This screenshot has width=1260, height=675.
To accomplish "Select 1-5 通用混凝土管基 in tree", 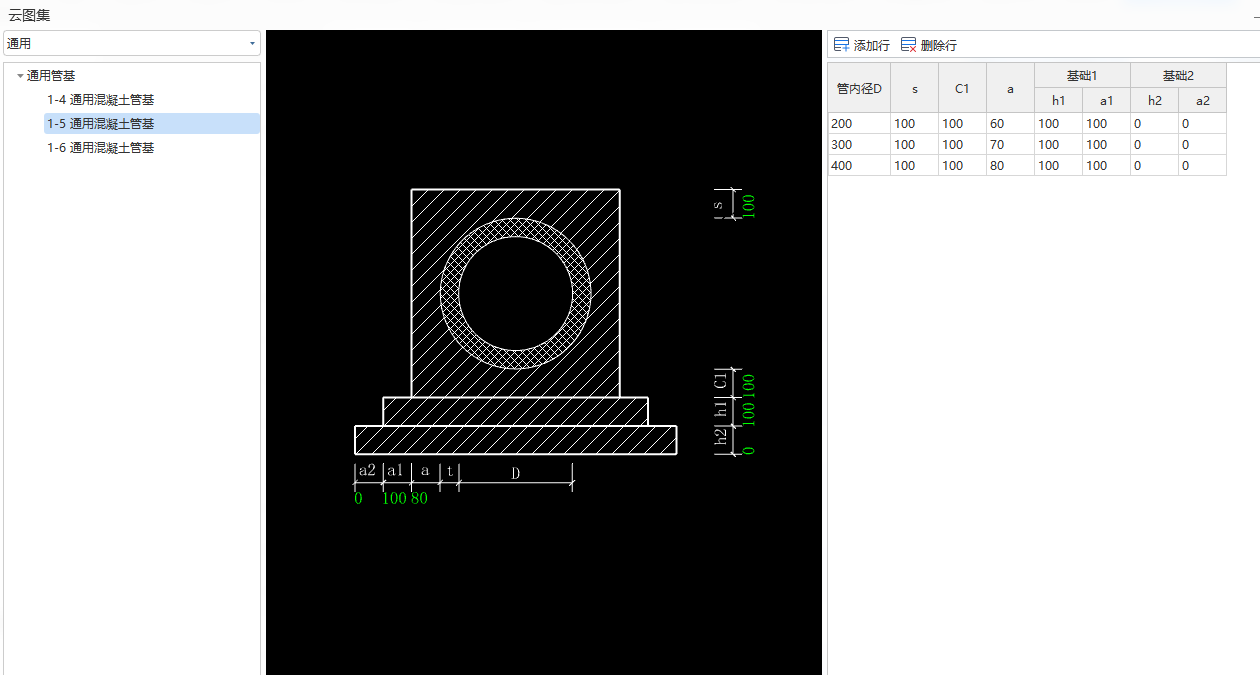I will pyautogui.click(x=152, y=123).
